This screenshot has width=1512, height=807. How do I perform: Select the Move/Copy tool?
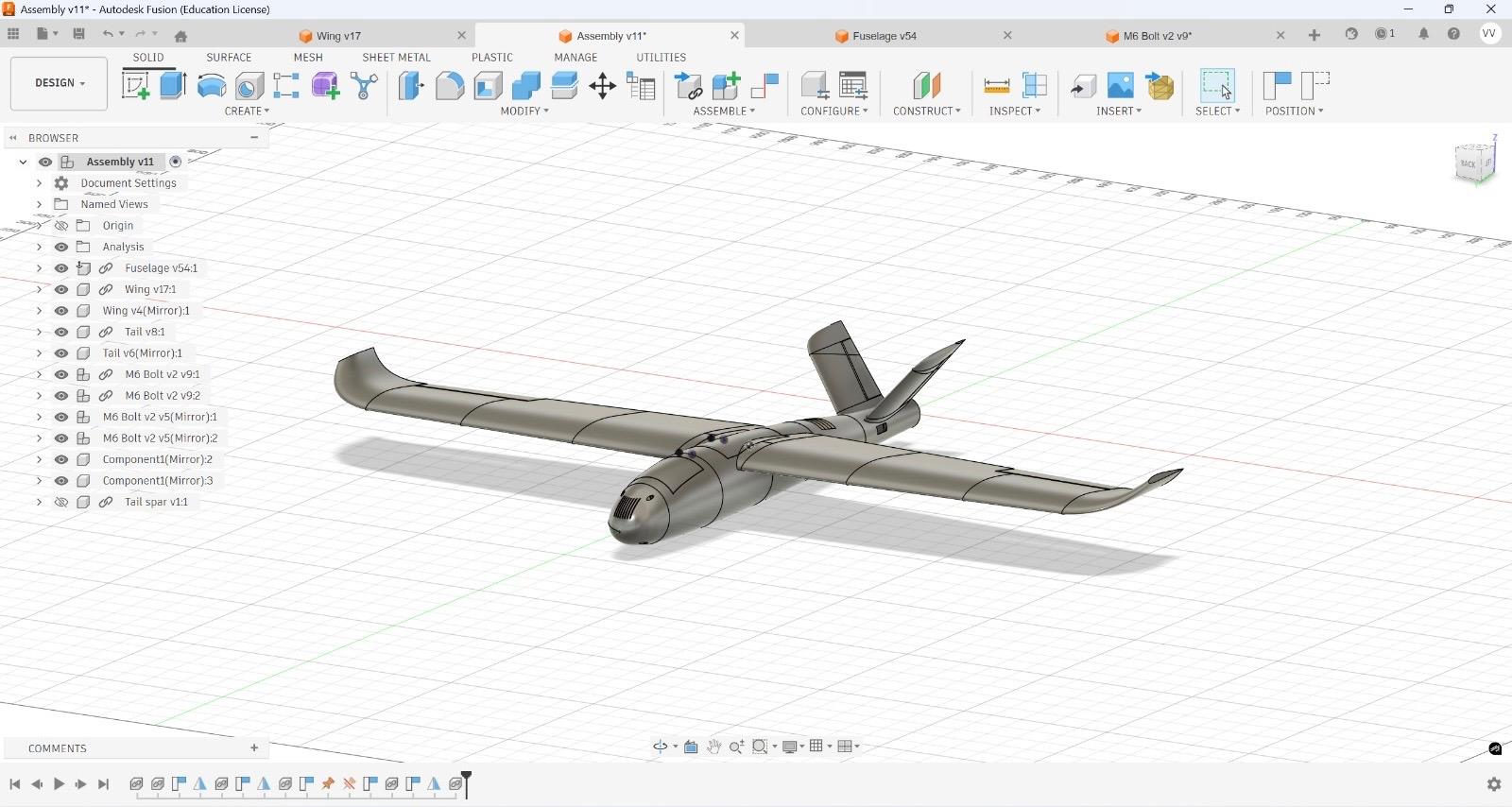pos(603,86)
